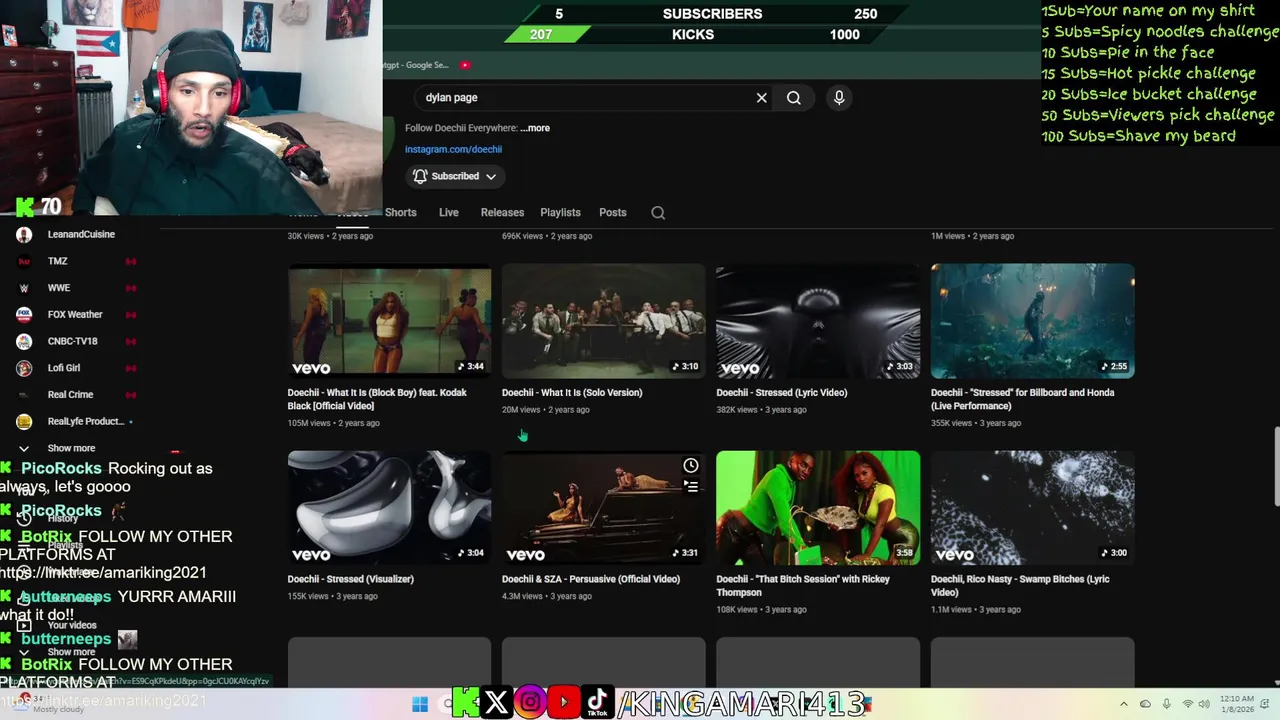Image resolution: width=1280 pixels, height=720 pixels.
Task: Open 'Persuasive (Official Video)' title link
Action: pyautogui.click(x=591, y=579)
